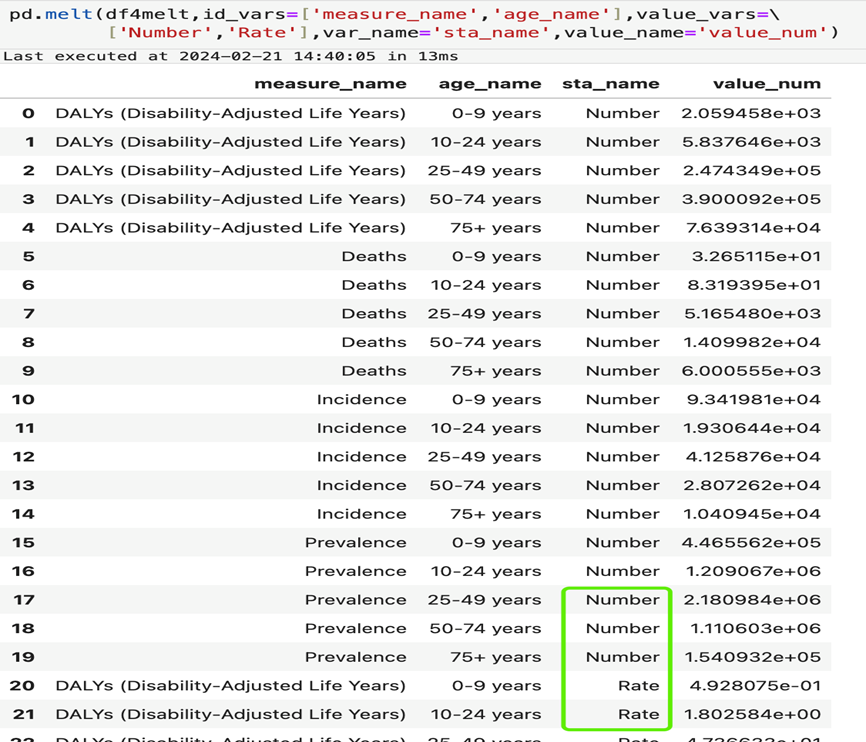Click value 7.639314e+04 in row 4
The width and height of the screenshot is (866, 742).
point(753,228)
